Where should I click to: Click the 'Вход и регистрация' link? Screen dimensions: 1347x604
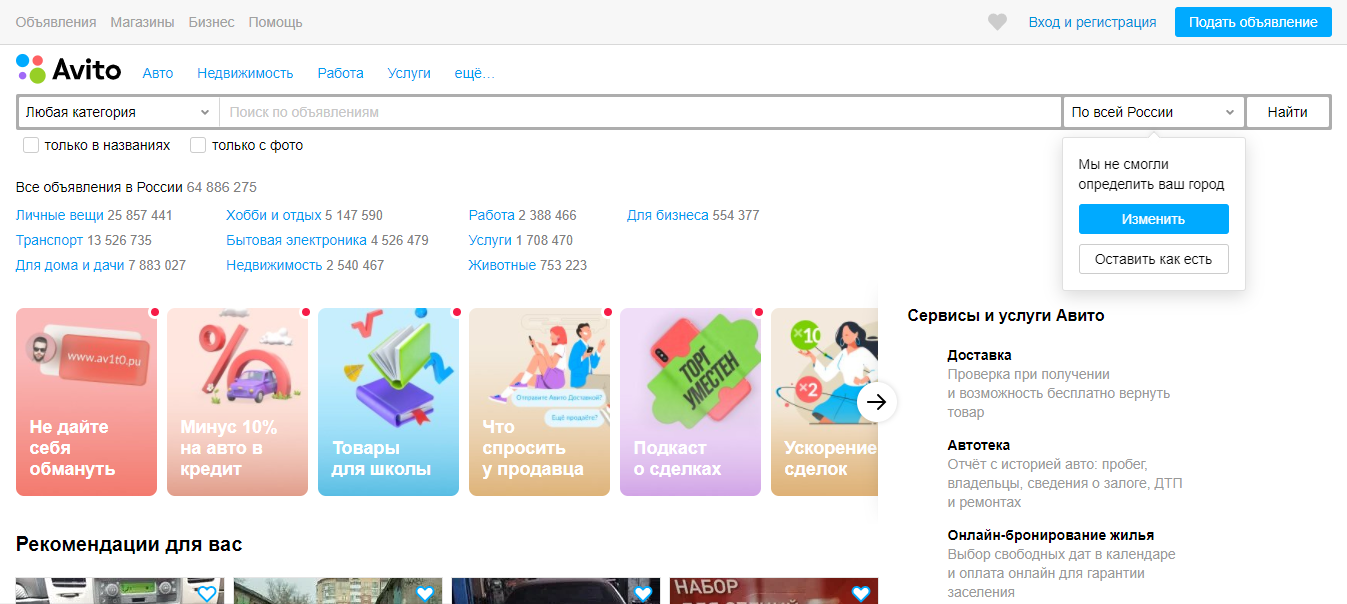click(x=1093, y=22)
